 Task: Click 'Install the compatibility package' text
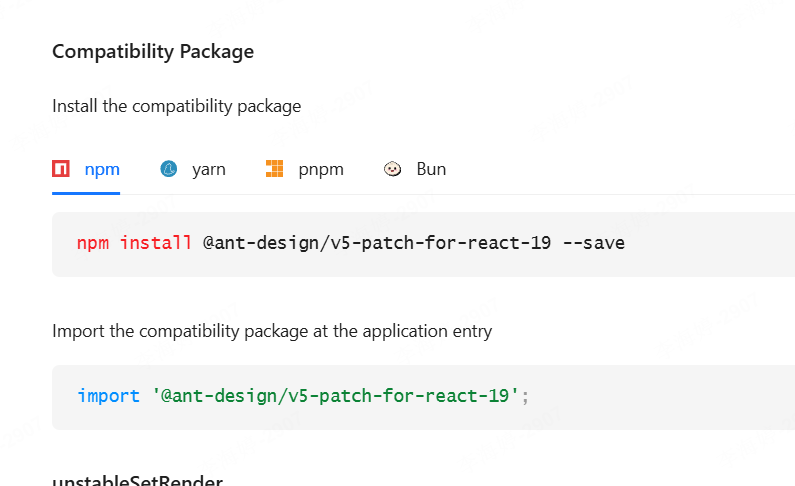(176, 106)
